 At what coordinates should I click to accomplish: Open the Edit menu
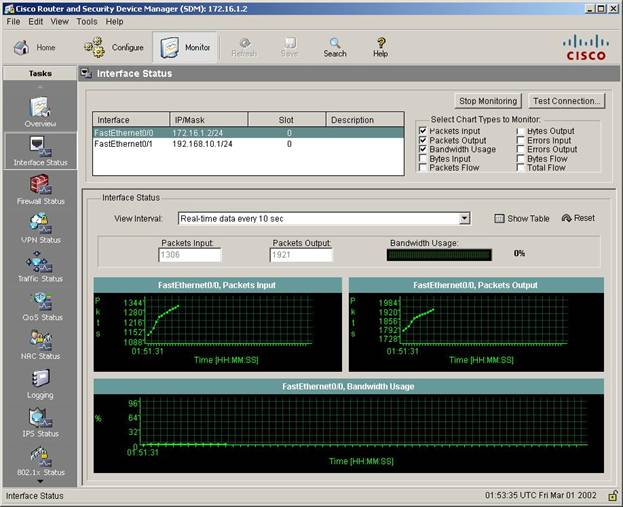pyautogui.click(x=35, y=21)
